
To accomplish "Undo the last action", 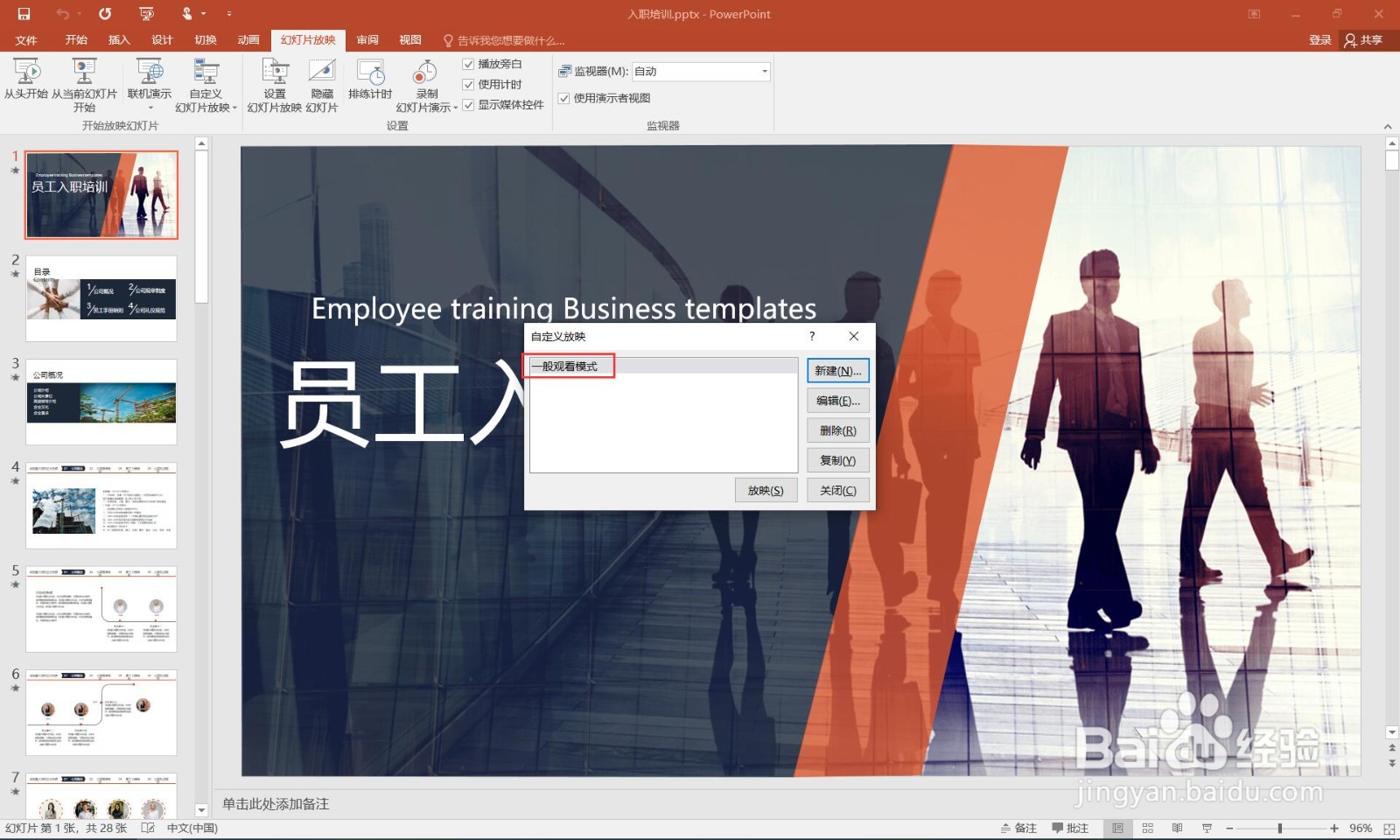I will (x=62, y=14).
